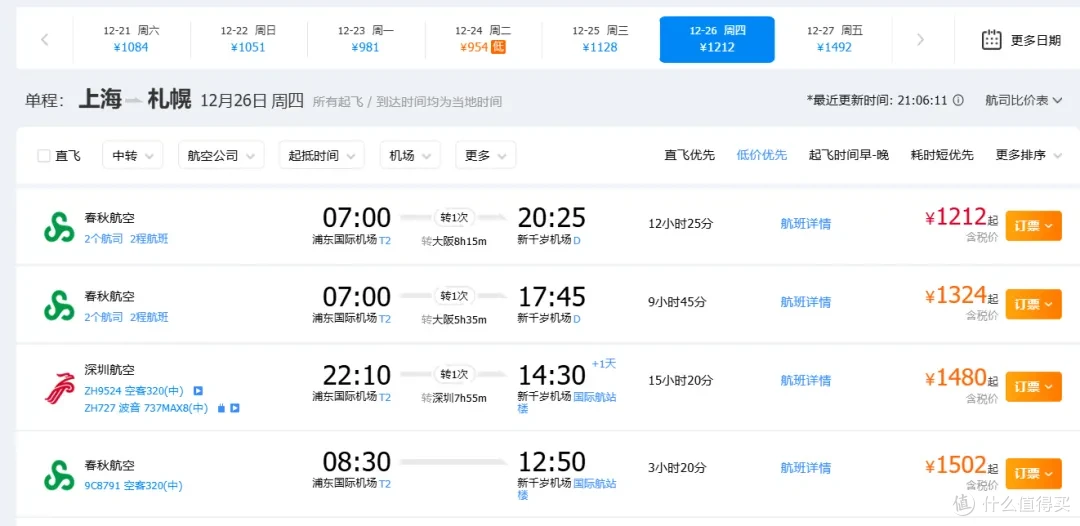Click 更多日期 text label

coord(1036,40)
